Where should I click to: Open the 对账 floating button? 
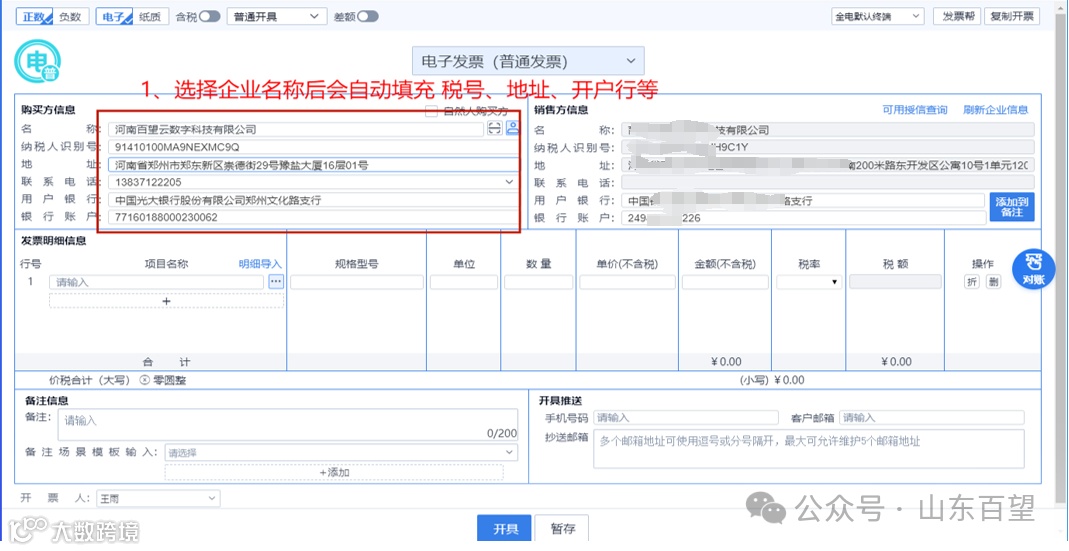click(1033, 269)
